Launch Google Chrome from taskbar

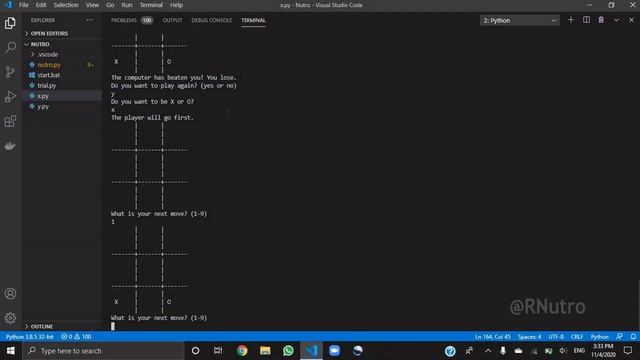point(242,351)
